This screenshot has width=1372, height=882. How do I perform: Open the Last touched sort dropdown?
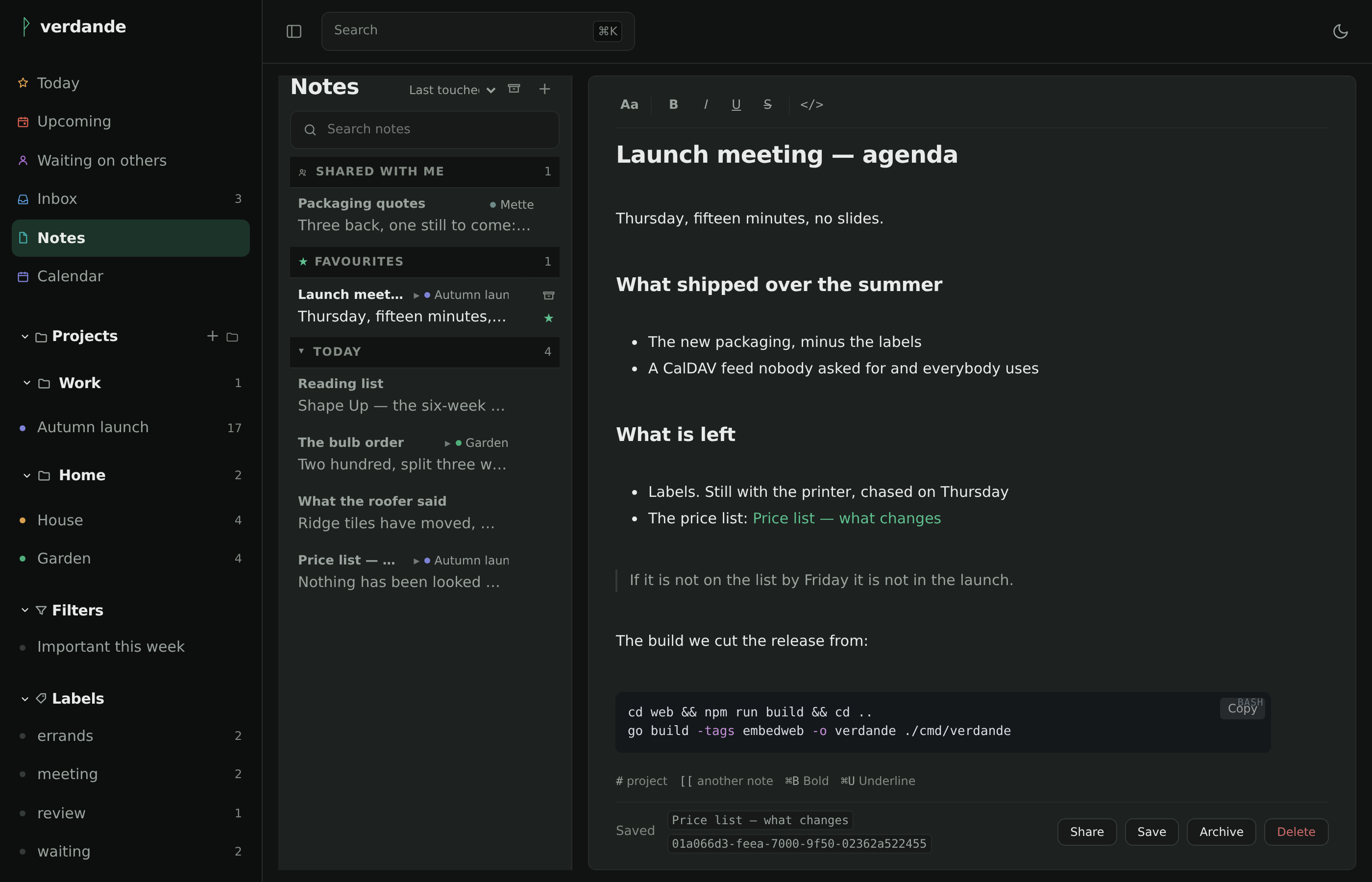click(x=452, y=90)
